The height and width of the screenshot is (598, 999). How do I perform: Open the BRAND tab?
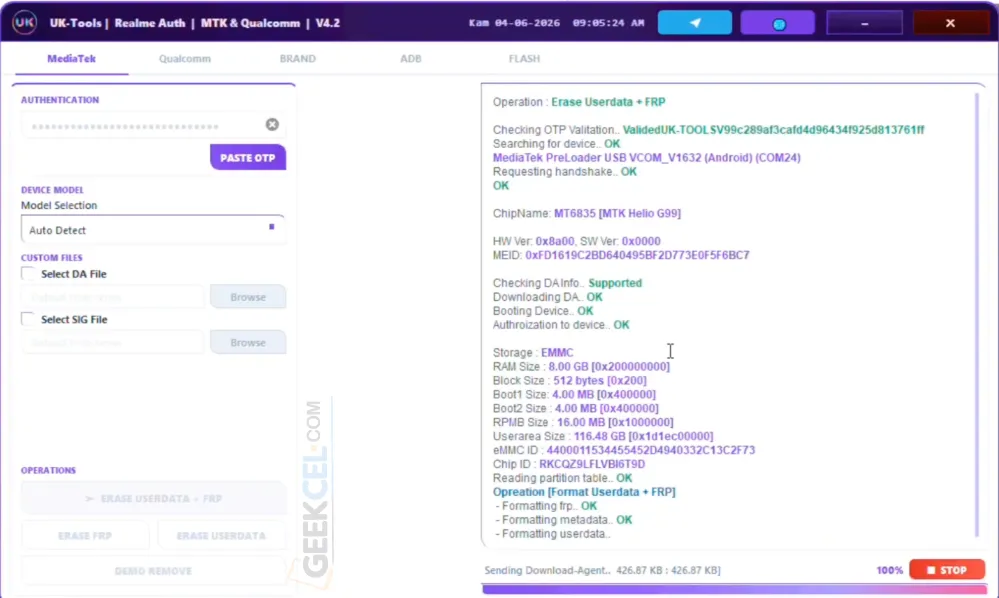click(x=298, y=59)
